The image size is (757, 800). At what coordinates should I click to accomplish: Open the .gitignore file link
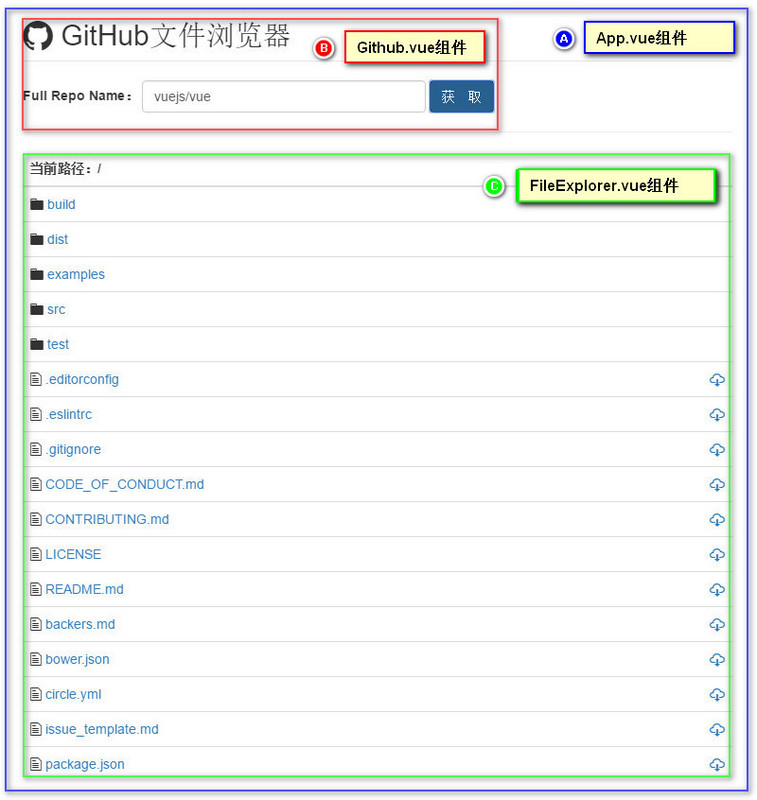(x=73, y=449)
